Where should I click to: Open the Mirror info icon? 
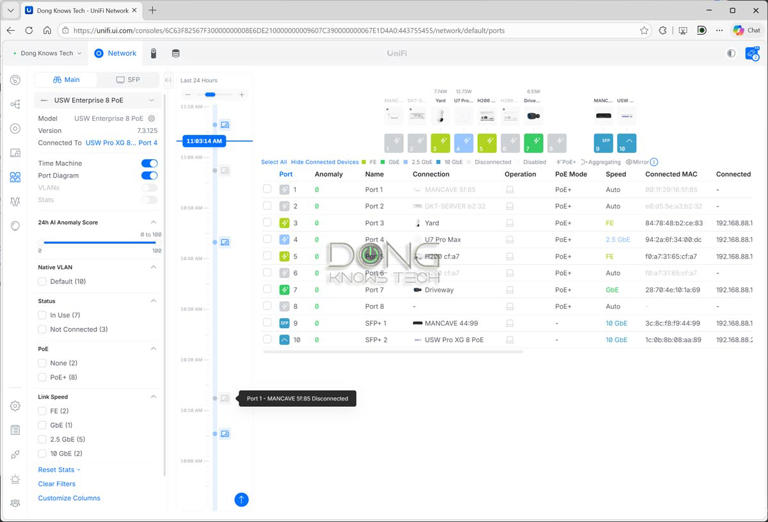(654, 162)
